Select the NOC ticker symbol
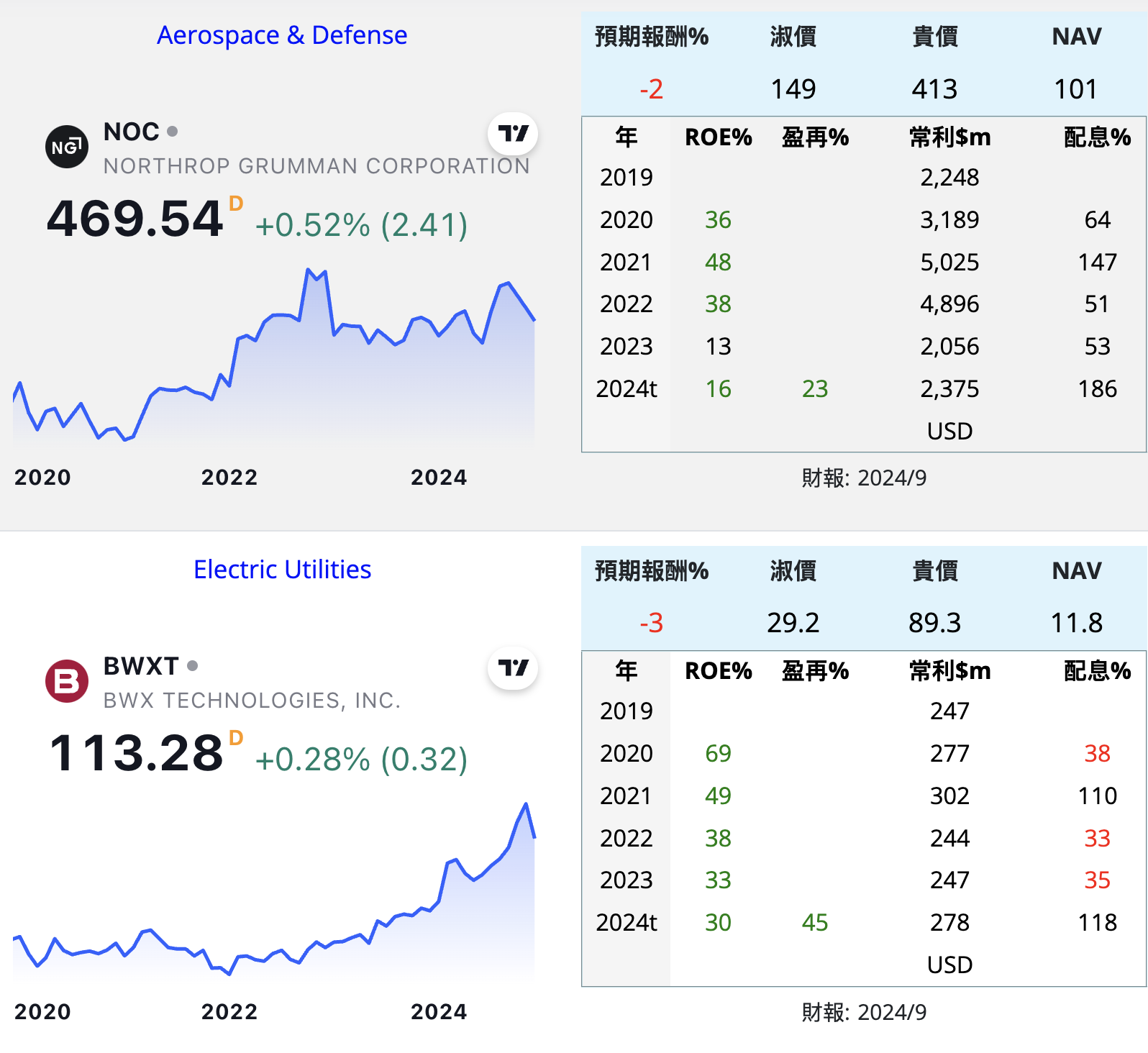Viewport: 1148px width, 1053px height. click(132, 132)
